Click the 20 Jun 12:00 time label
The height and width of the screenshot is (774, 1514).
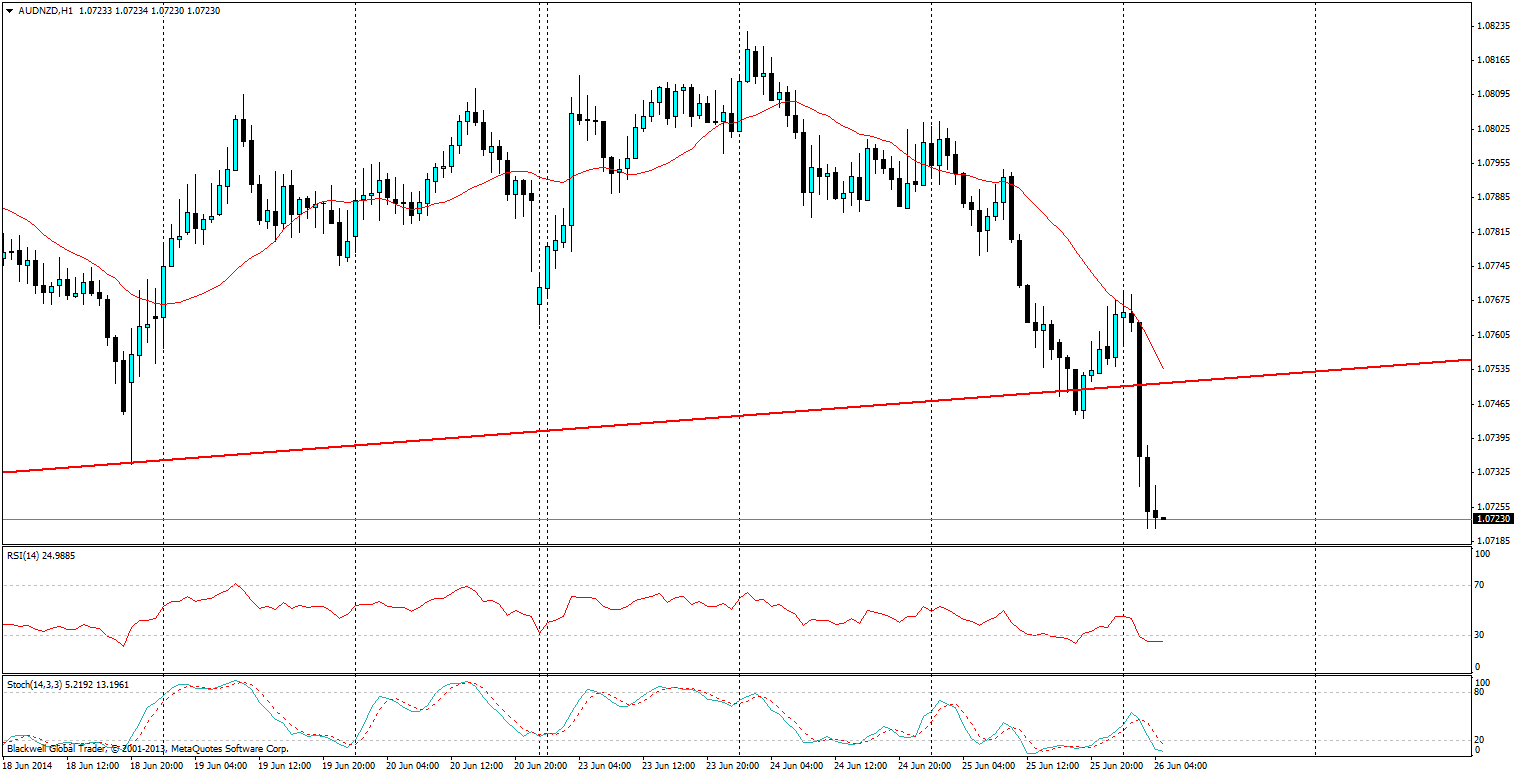[477, 766]
